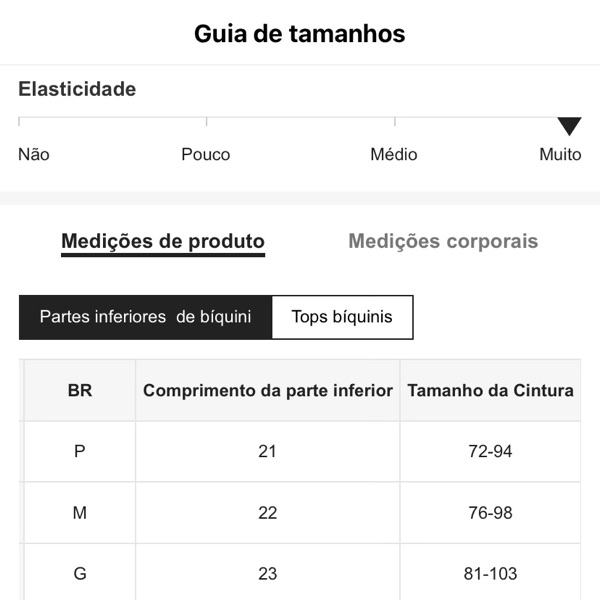Click the Guia de tamanhos title
The image size is (600, 600).
point(300,33)
